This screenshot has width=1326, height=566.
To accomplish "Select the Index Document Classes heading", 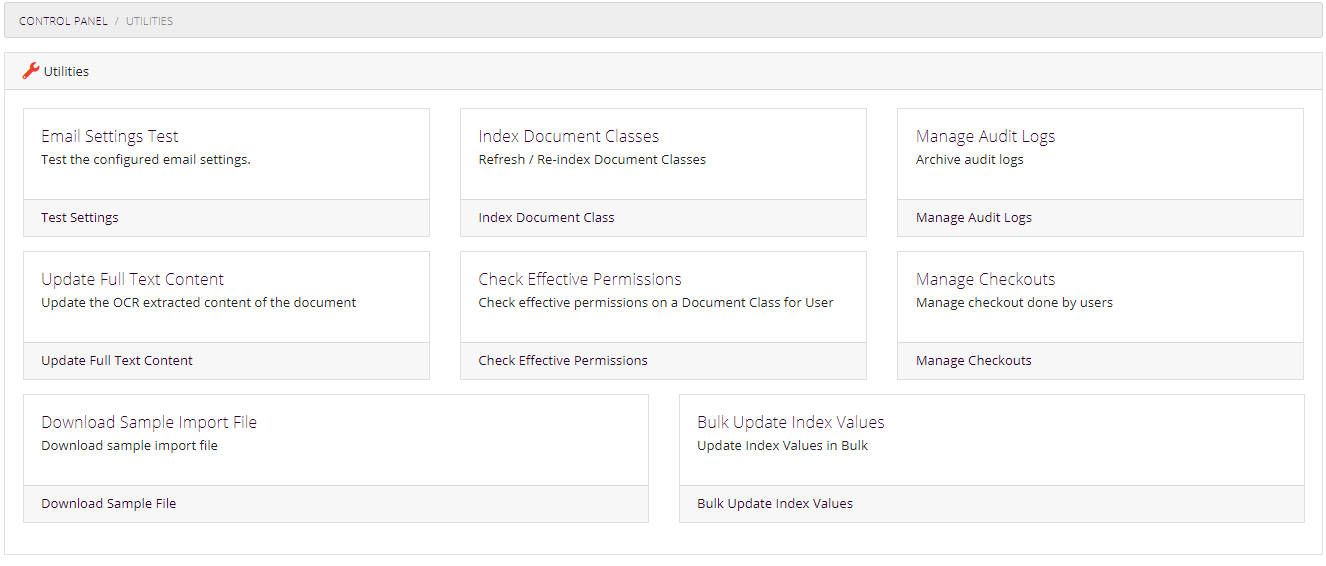I will pos(569,137).
